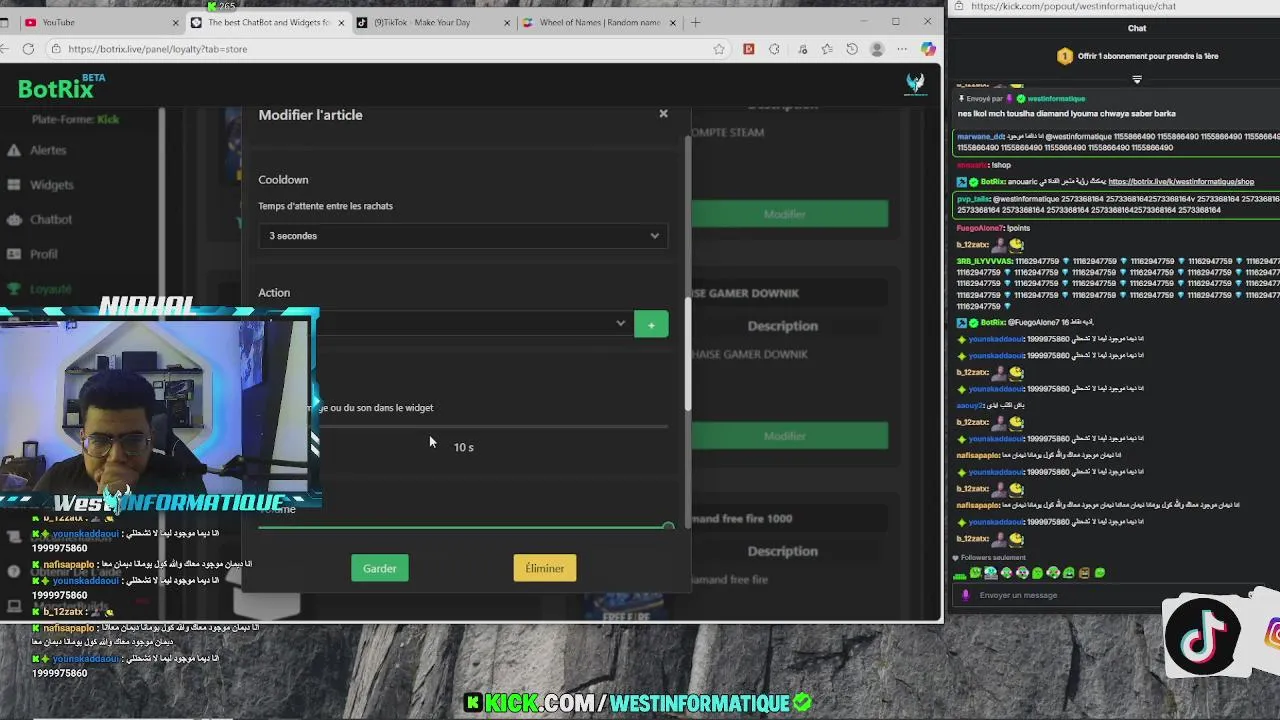Screen dimensions: 1280x720
Task: Close the TikTok tab
Action: (507, 22)
